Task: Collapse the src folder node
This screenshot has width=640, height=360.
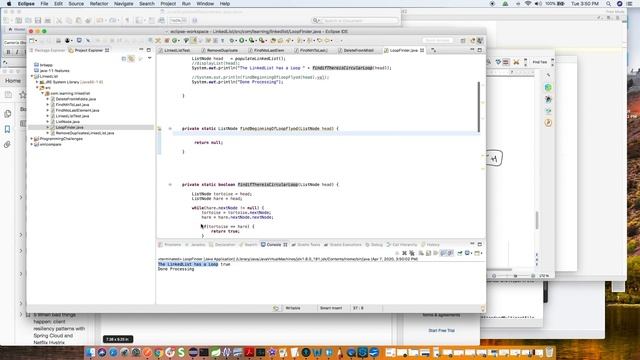Action: [x=37, y=88]
